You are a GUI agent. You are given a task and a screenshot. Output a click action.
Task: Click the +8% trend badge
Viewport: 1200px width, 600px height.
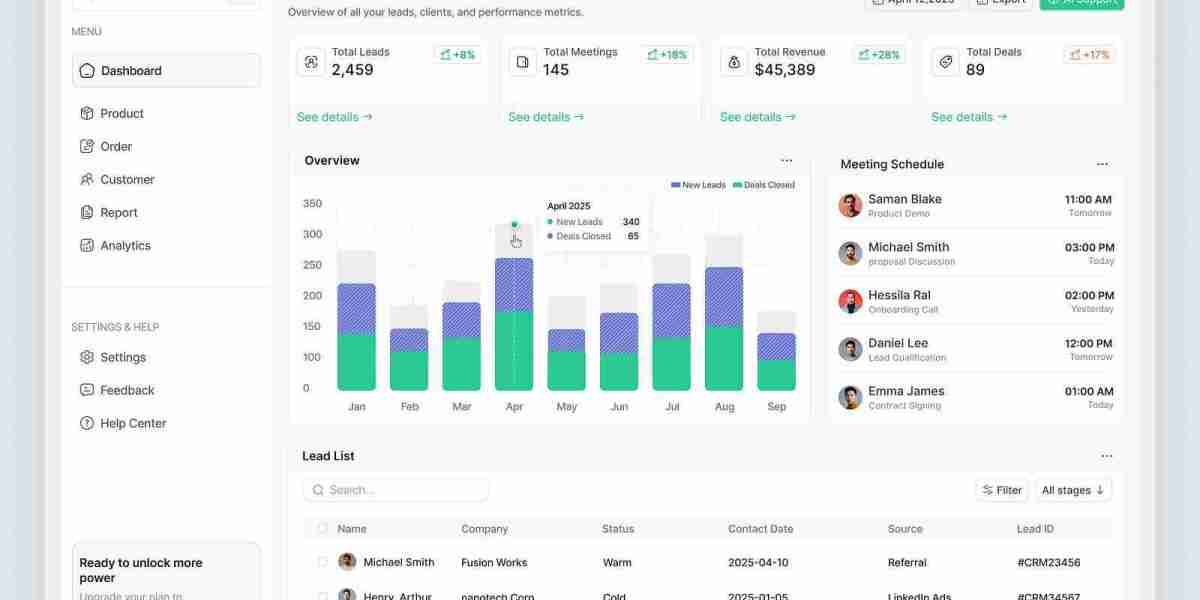(x=457, y=55)
